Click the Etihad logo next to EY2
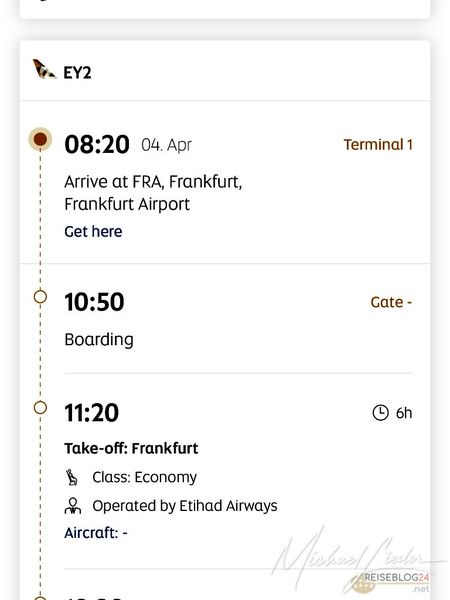Image resolution: width=450 pixels, height=600 pixels. click(x=44, y=69)
